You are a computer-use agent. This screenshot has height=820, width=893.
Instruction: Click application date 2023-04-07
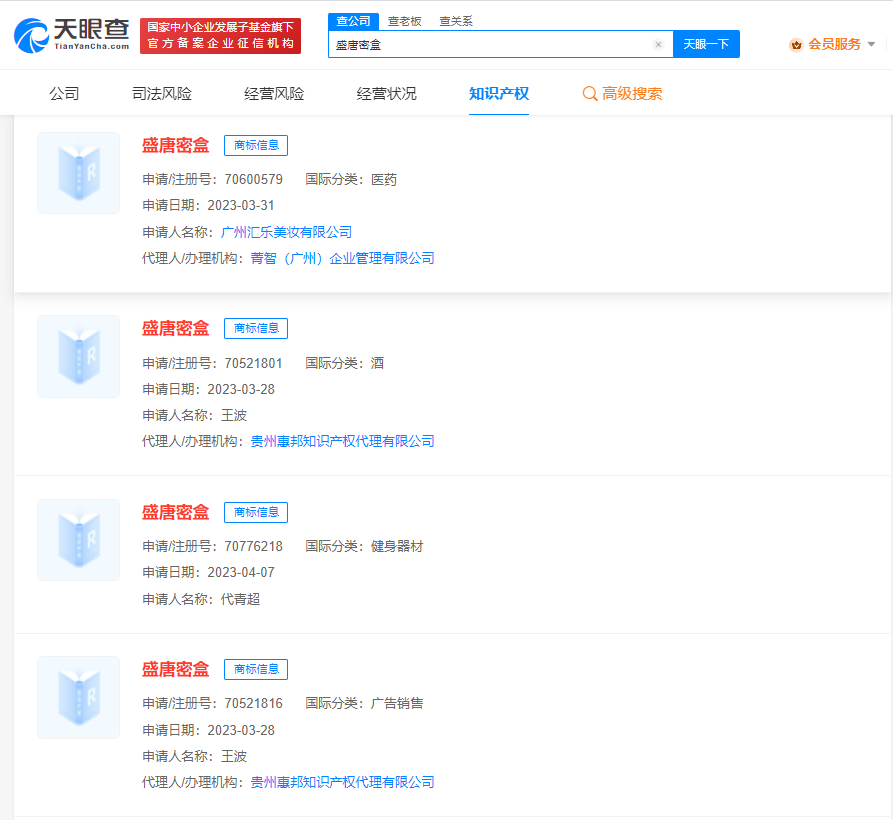(241, 572)
